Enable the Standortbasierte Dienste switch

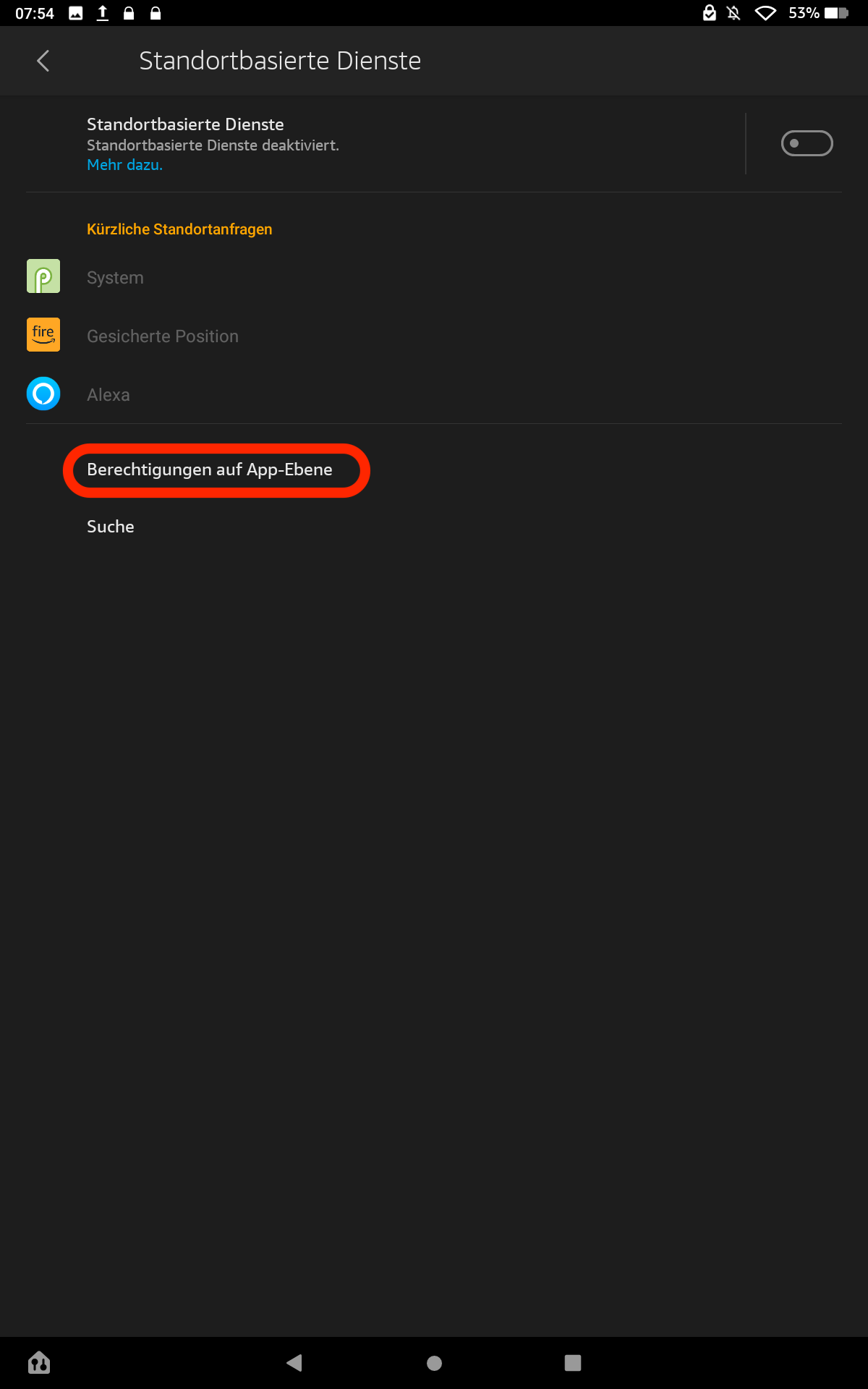807,143
